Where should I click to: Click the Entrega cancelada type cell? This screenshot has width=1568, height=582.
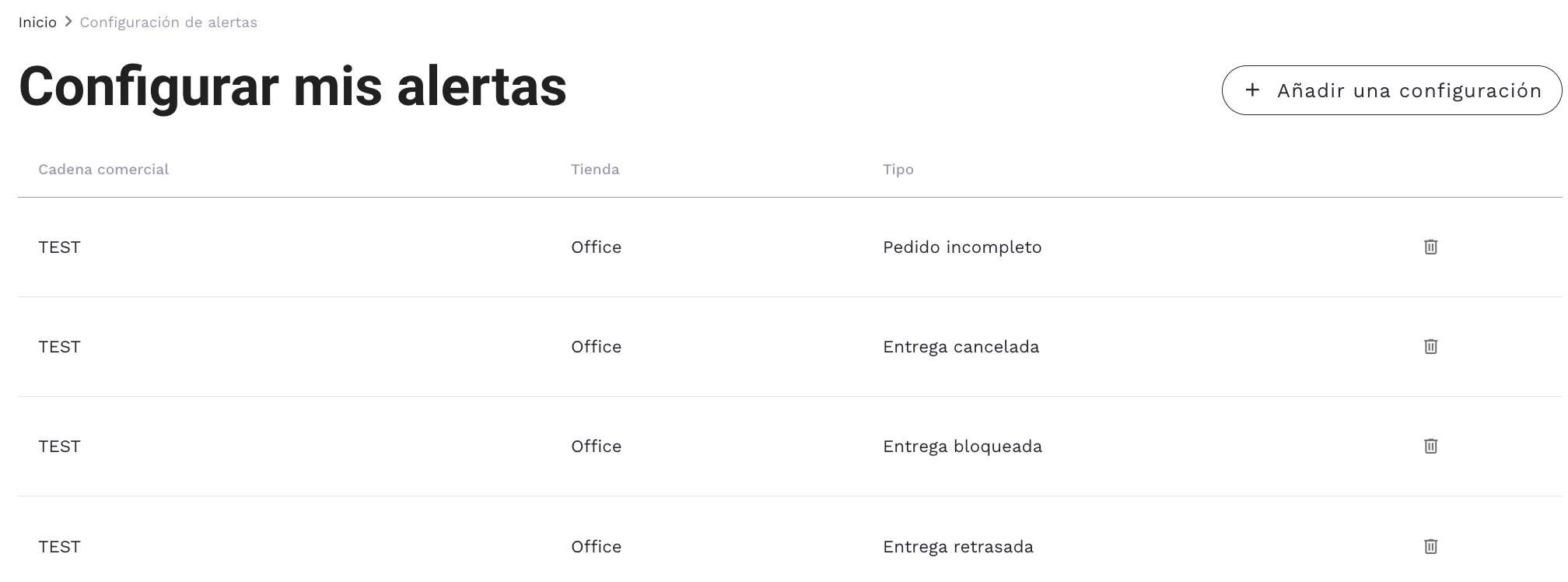[961, 347]
